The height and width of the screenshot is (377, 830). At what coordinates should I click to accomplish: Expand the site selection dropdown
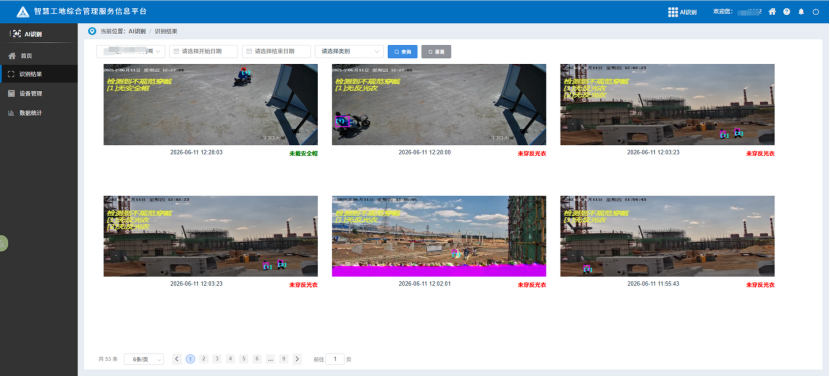(131, 51)
